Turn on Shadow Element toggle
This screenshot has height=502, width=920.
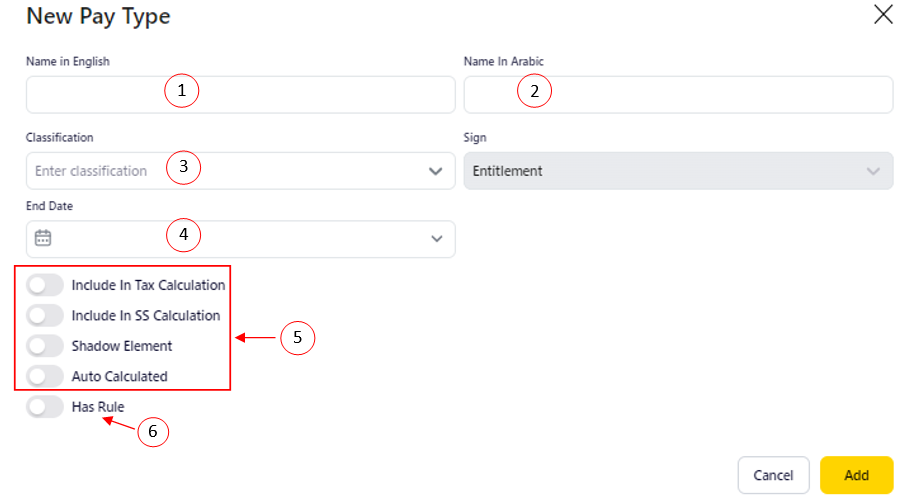pyautogui.click(x=46, y=346)
